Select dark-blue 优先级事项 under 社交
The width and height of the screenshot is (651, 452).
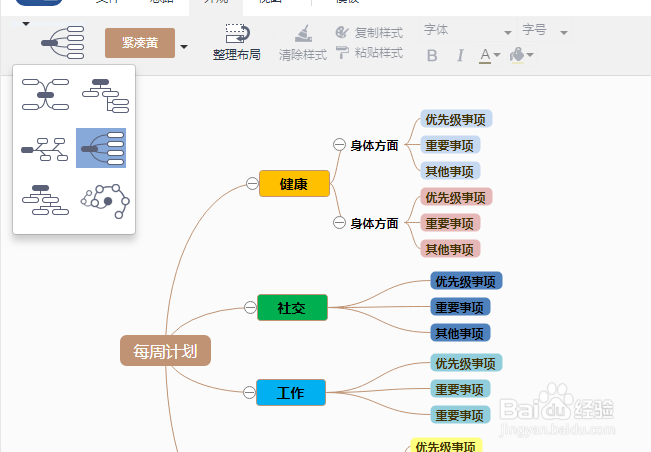point(466,281)
